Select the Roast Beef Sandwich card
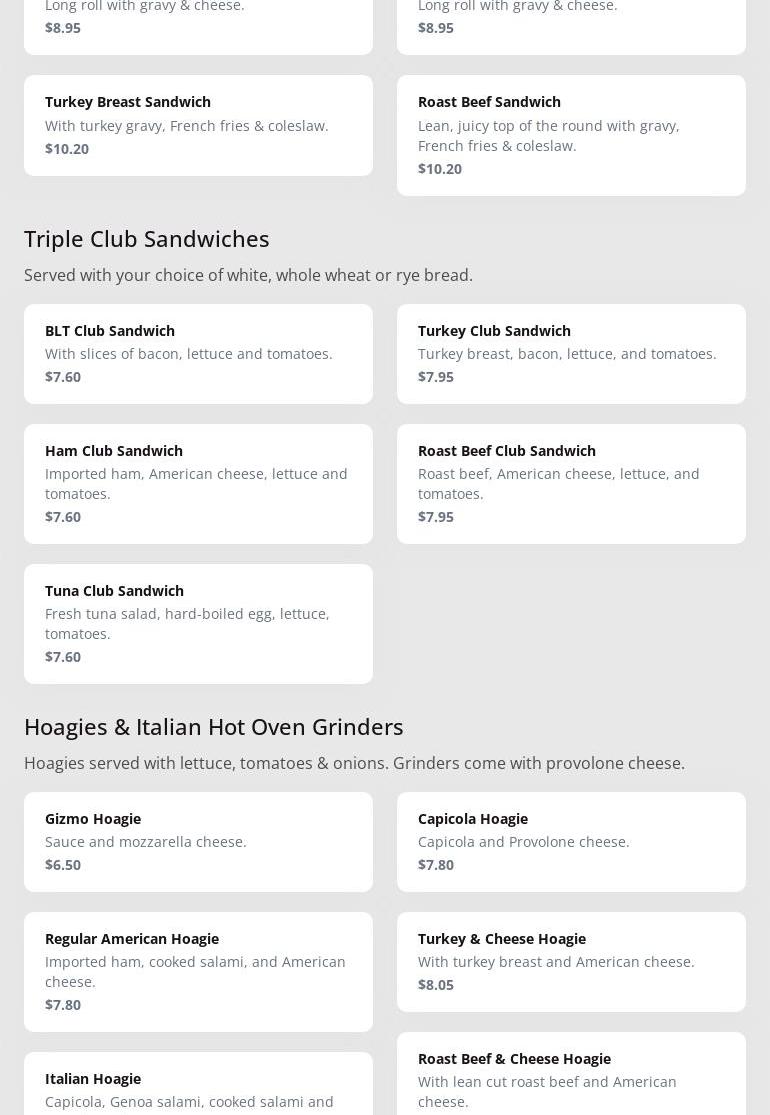The width and height of the screenshot is (770, 1115). [571, 135]
